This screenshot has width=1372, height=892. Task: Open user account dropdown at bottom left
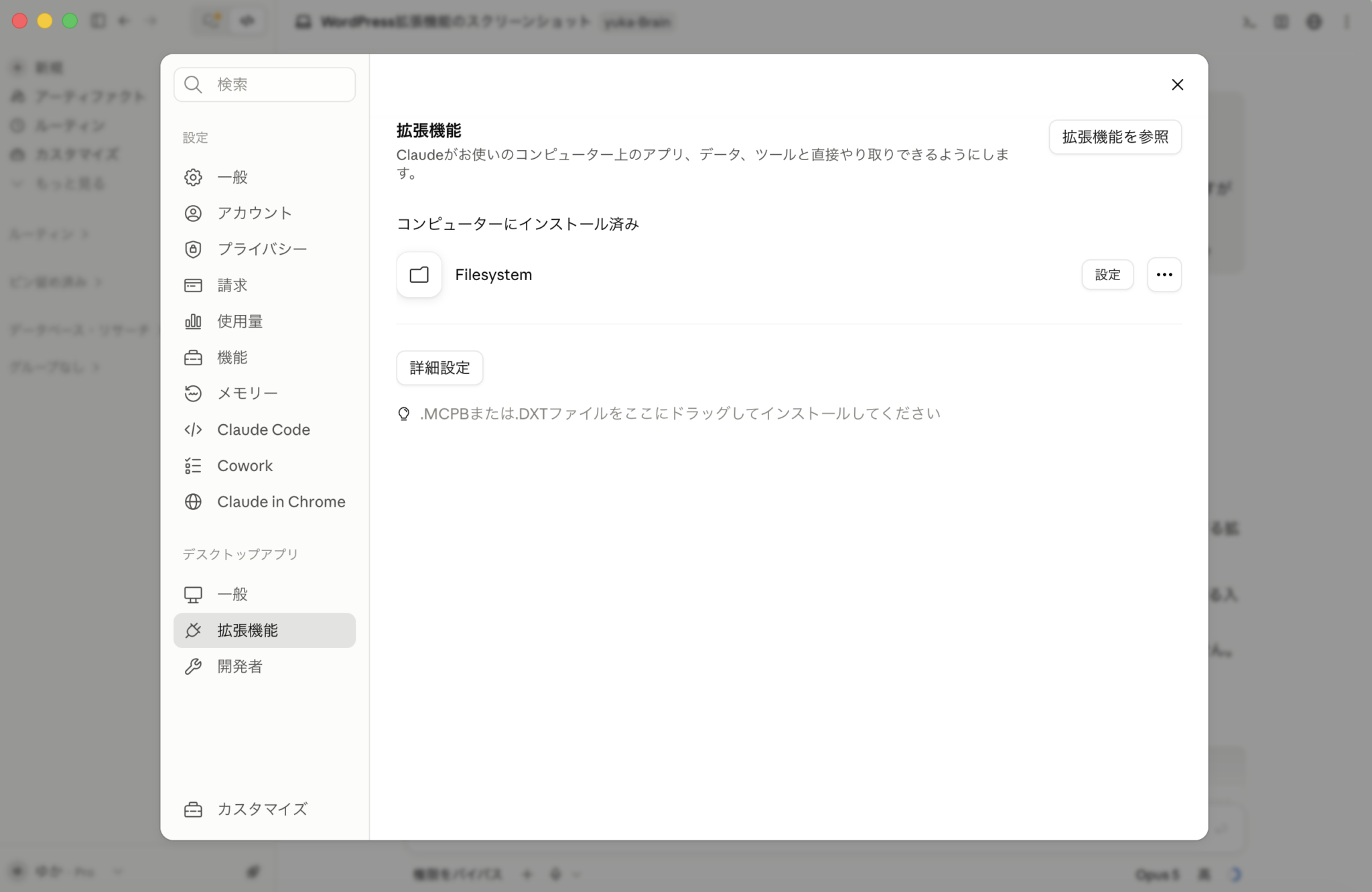tap(67, 871)
